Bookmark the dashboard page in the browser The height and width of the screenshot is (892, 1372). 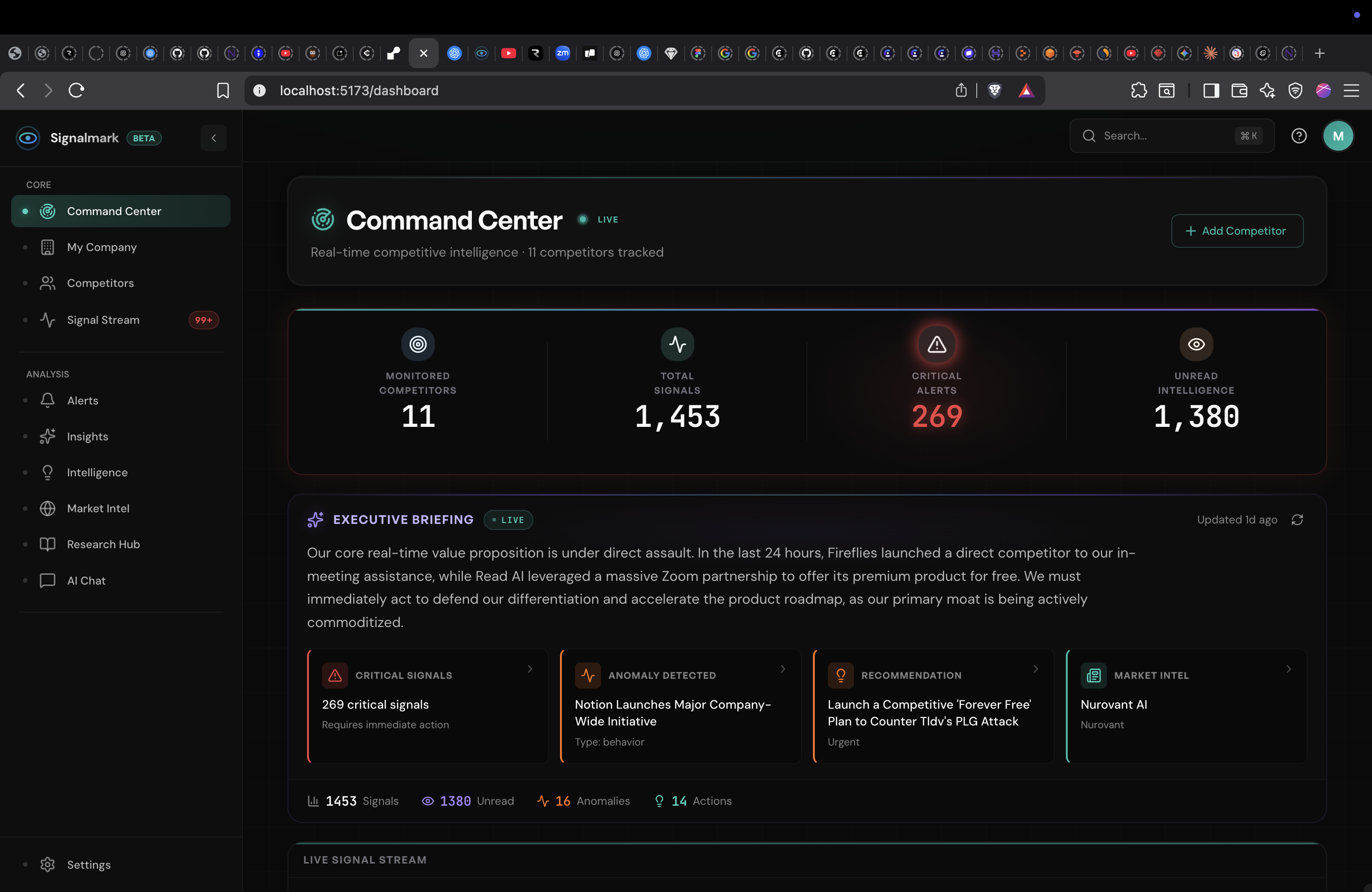pos(223,91)
